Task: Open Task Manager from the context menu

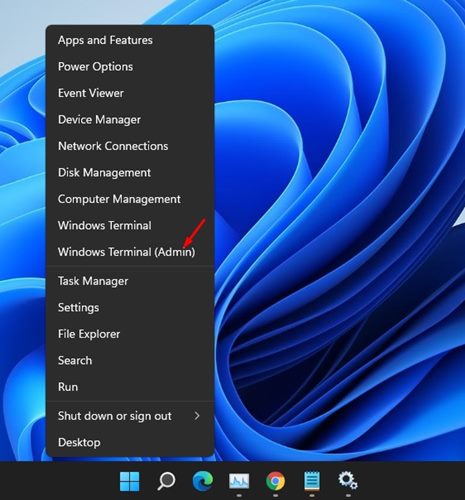Action: pos(130,281)
